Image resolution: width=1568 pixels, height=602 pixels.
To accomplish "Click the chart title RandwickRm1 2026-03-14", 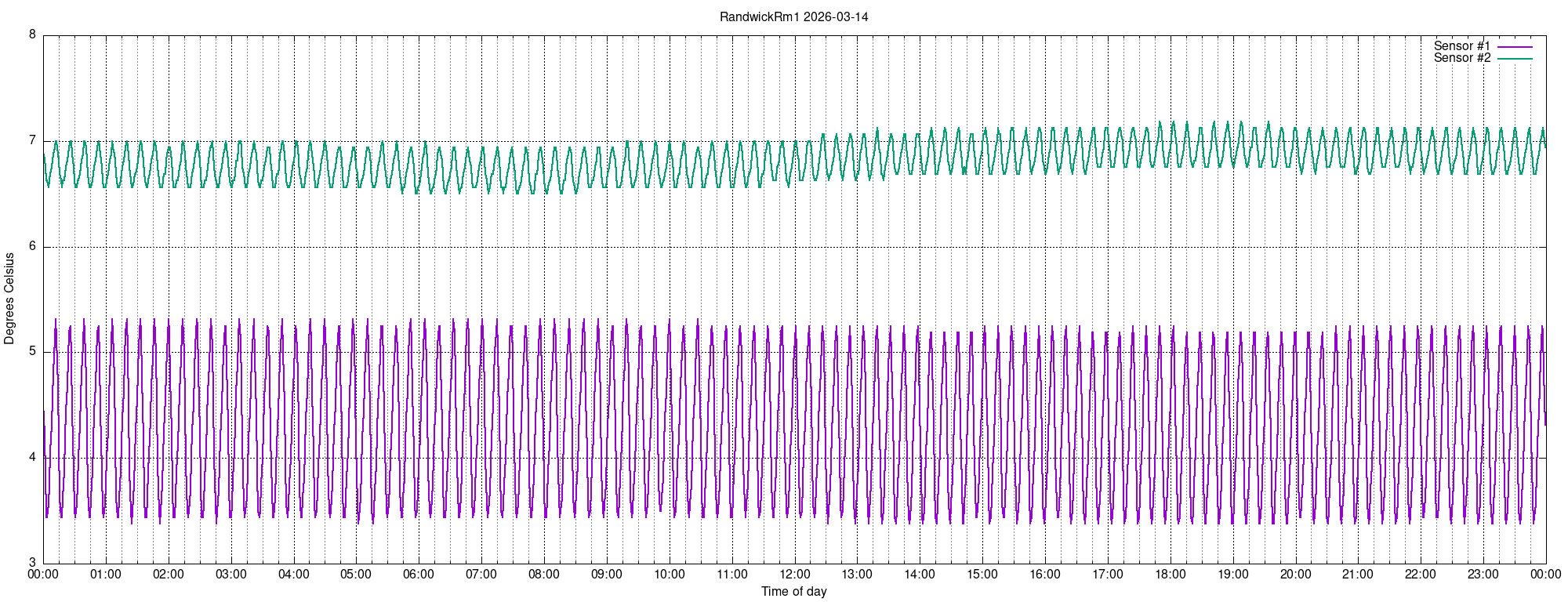I will [x=794, y=17].
